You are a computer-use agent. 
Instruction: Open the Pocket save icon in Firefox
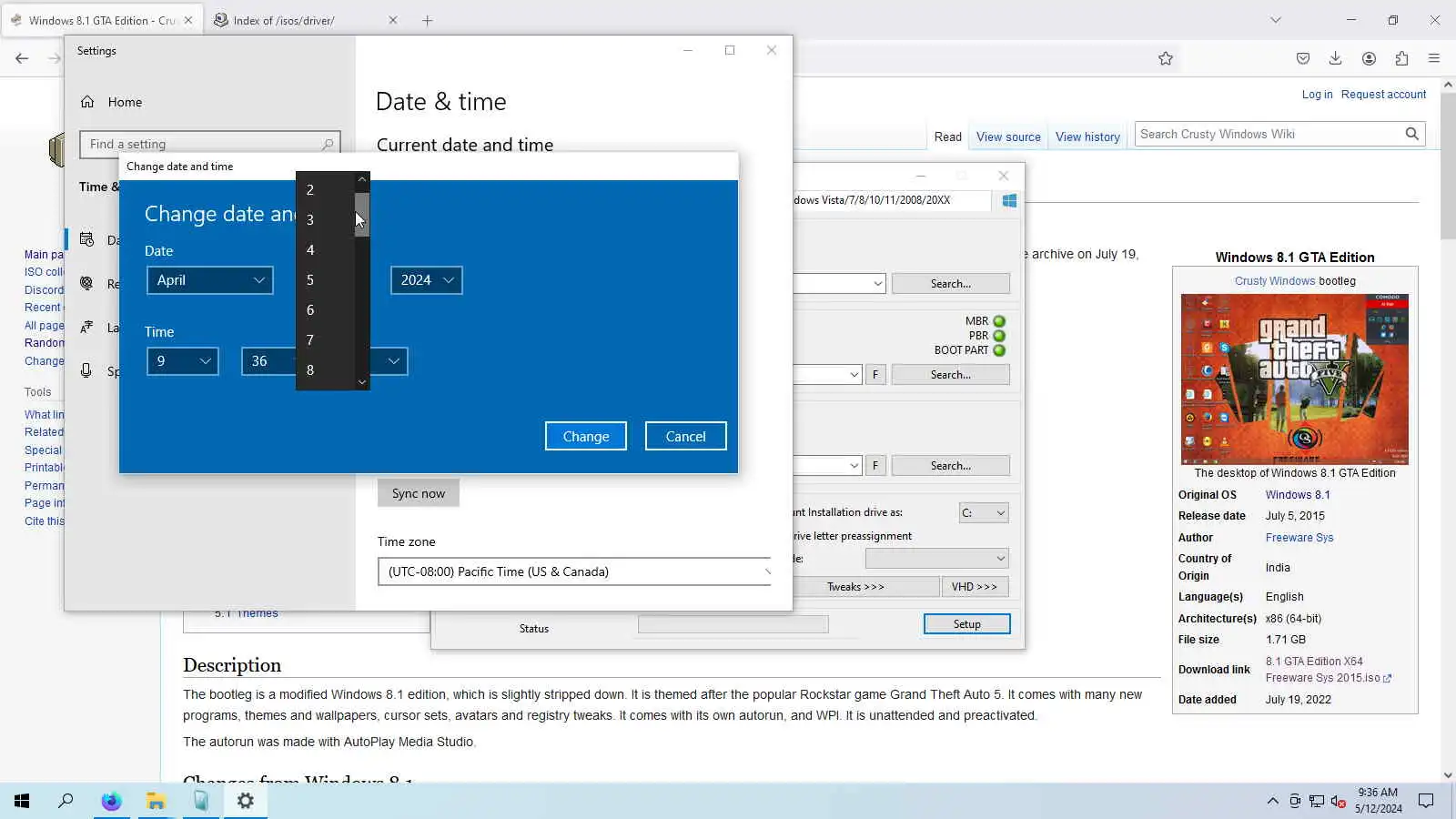1303,58
